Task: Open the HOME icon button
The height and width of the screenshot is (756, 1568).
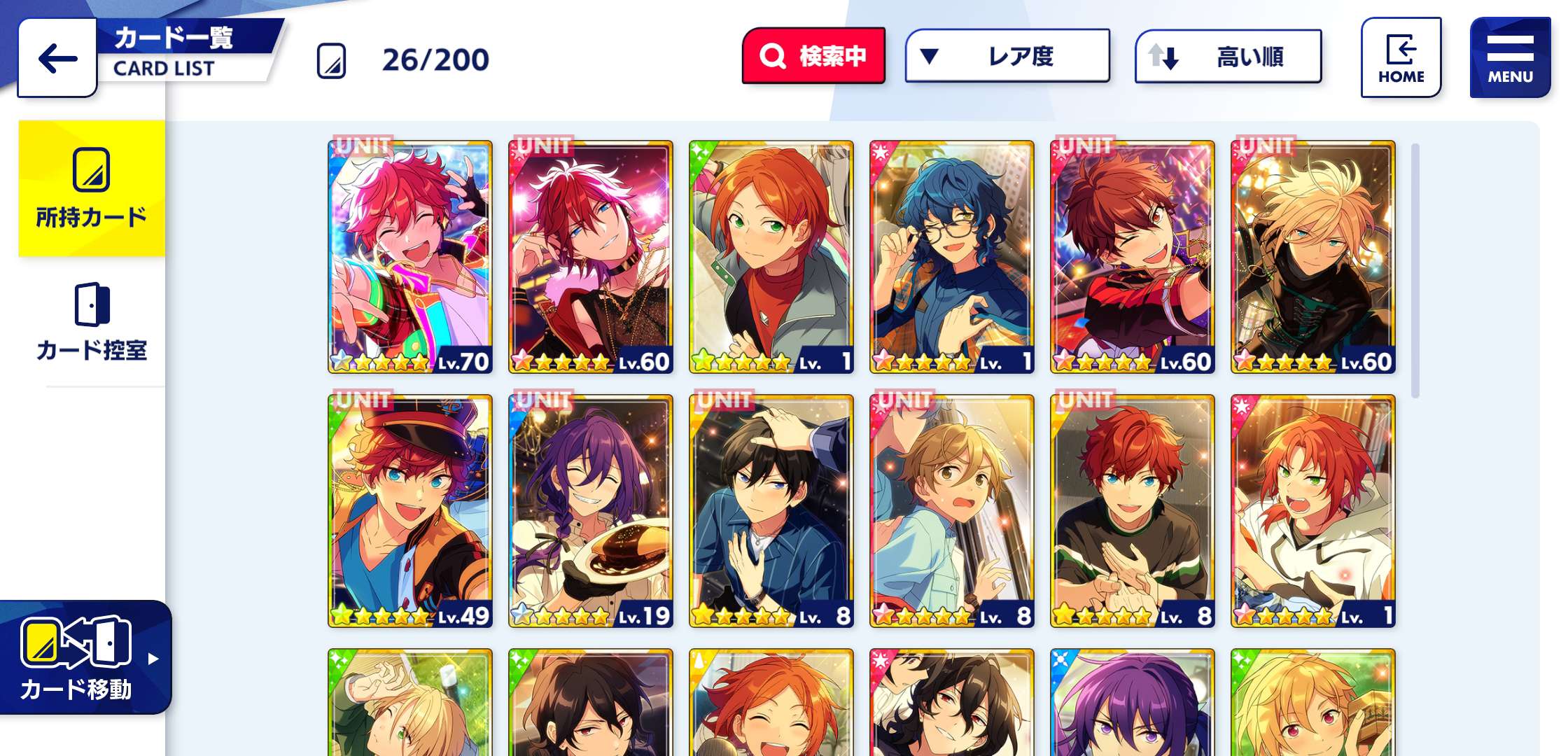Action: [1401, 57]
